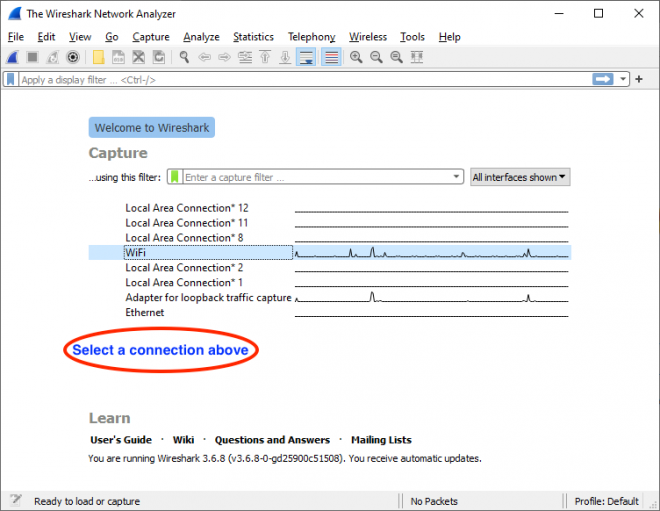This screenshot has width=660, height=511.
Task: Click the Welcome to Wireshark banner
Action: [x=152, y=128]
